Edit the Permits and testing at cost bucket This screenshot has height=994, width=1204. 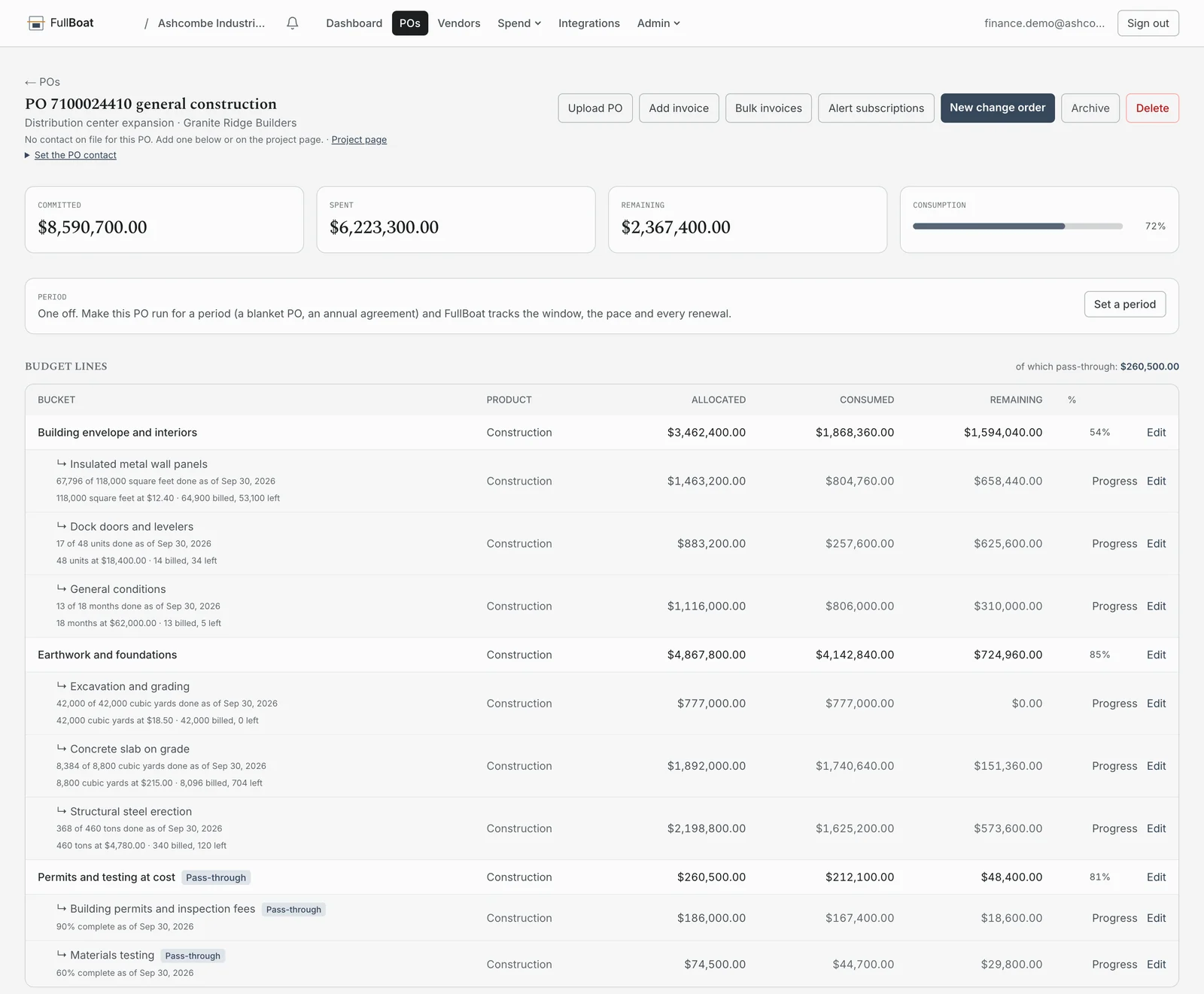[x=1156, y=877]
